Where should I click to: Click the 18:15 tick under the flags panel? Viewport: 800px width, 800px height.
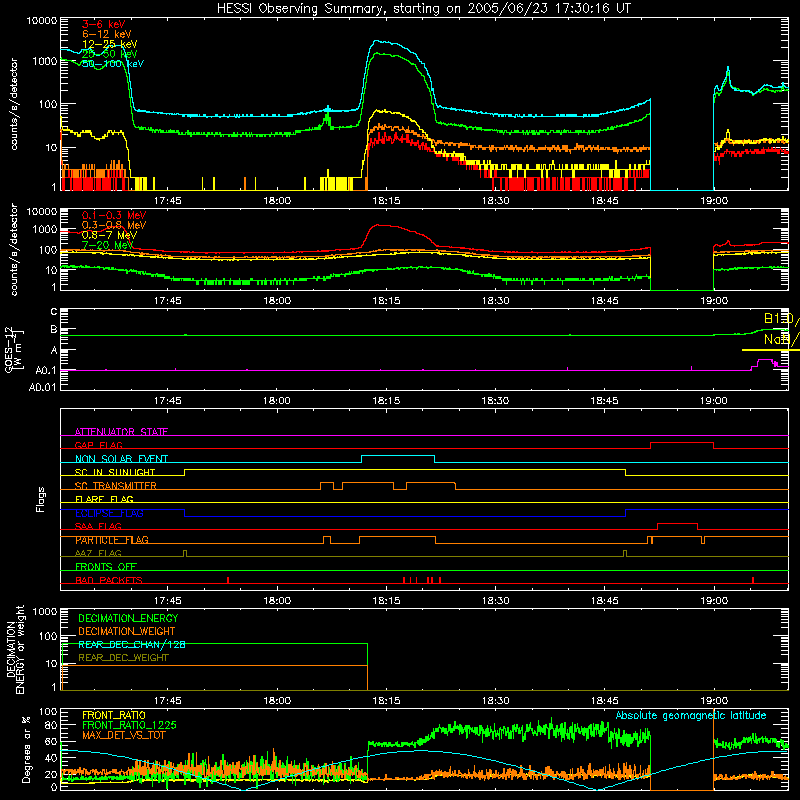[x=386, y=601]
